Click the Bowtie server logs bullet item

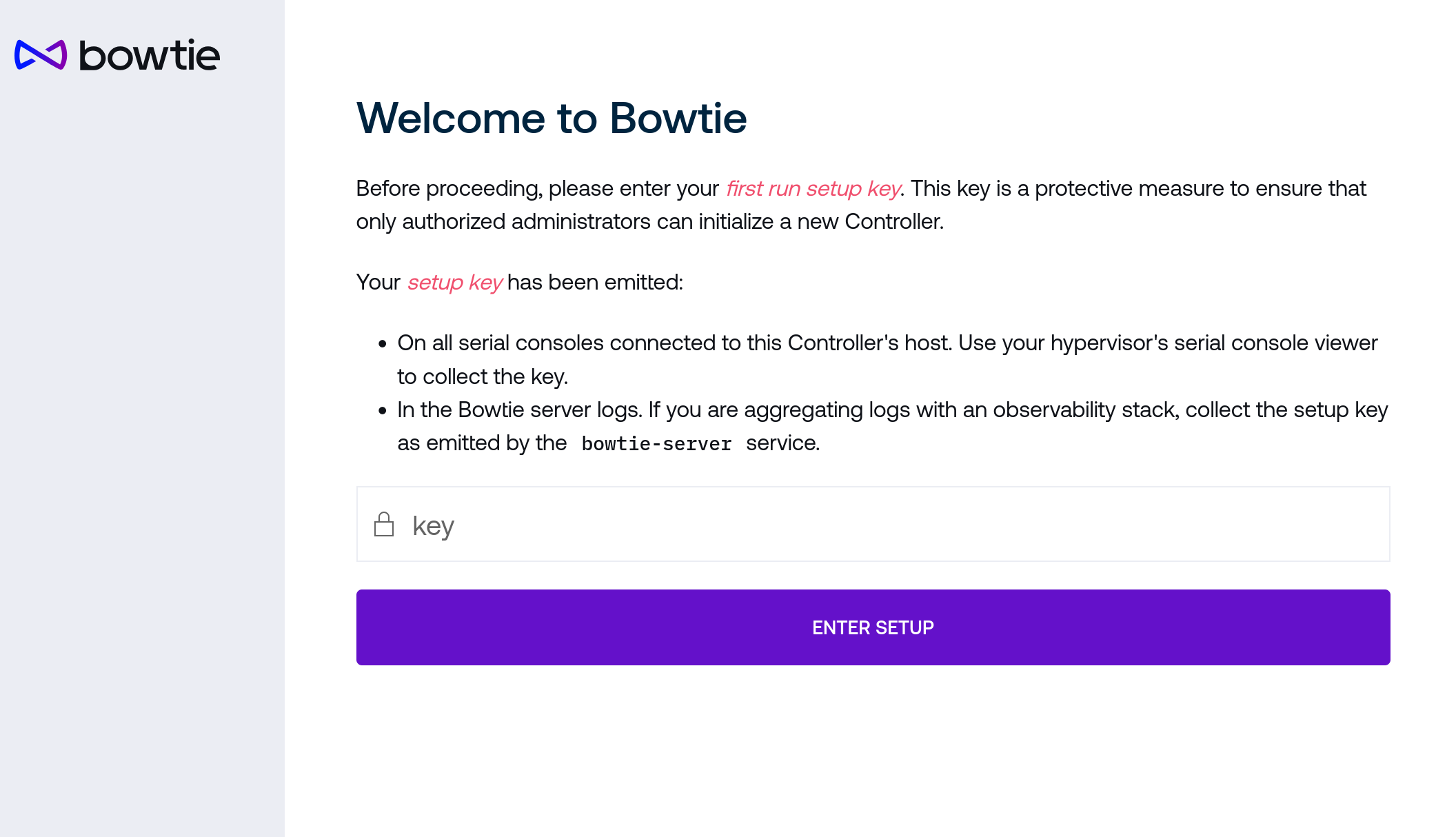pos(893,426)
